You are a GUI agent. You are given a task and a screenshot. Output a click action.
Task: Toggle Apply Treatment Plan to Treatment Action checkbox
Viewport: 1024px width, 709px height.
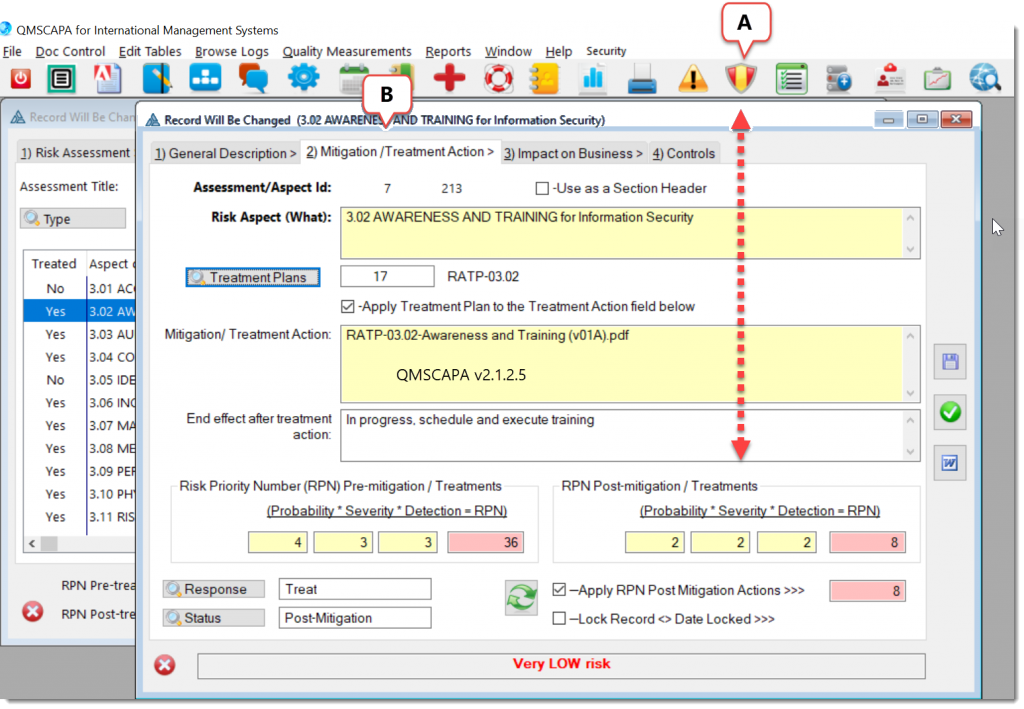point(347,306)
